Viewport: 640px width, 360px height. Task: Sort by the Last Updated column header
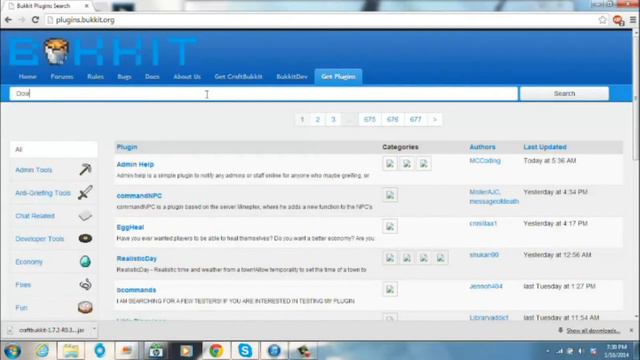coord(545,147)
